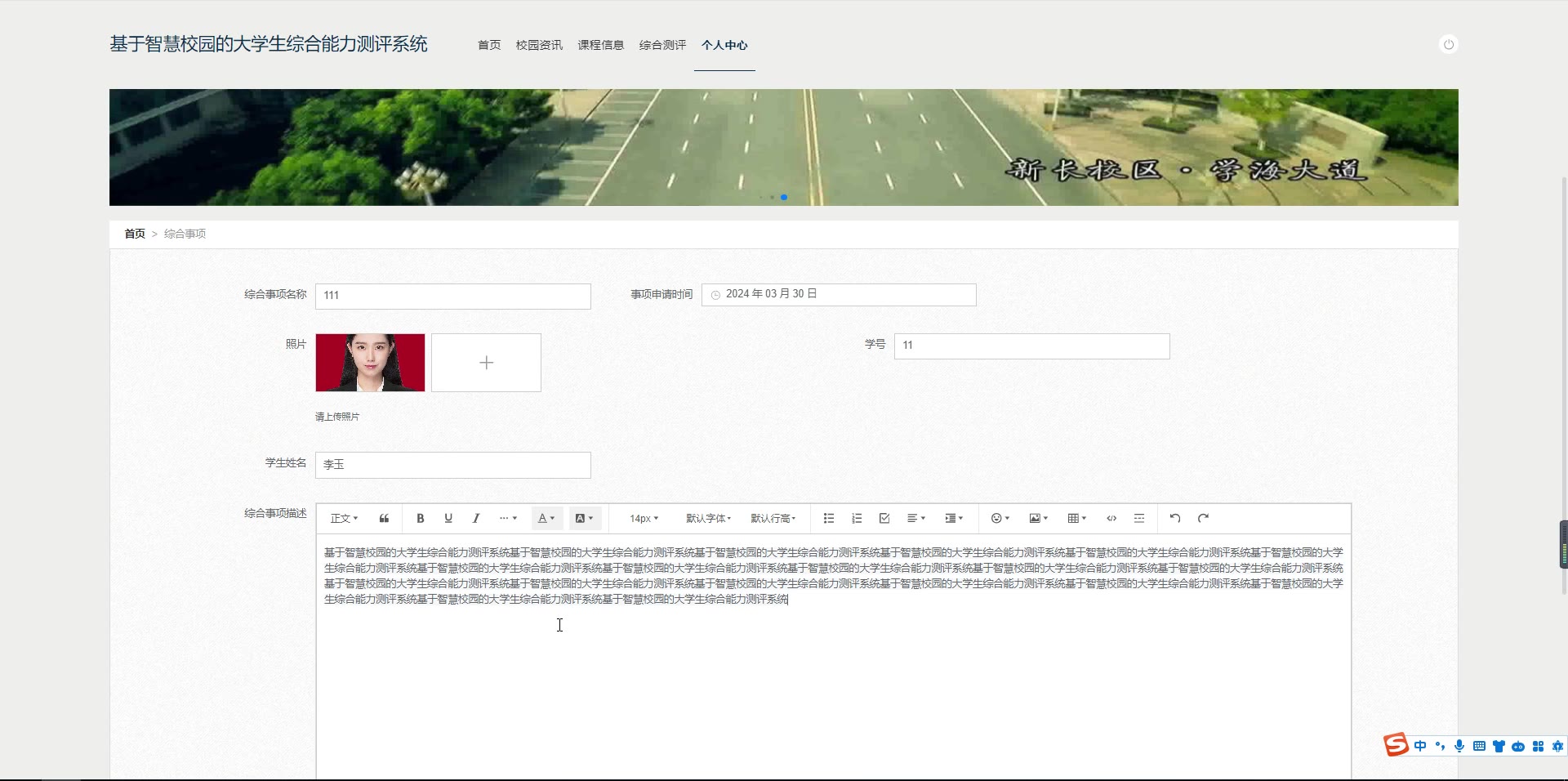This screenshot has width=1568, height=781.
Task: Toggle italic text style
Action: [476, 518]
